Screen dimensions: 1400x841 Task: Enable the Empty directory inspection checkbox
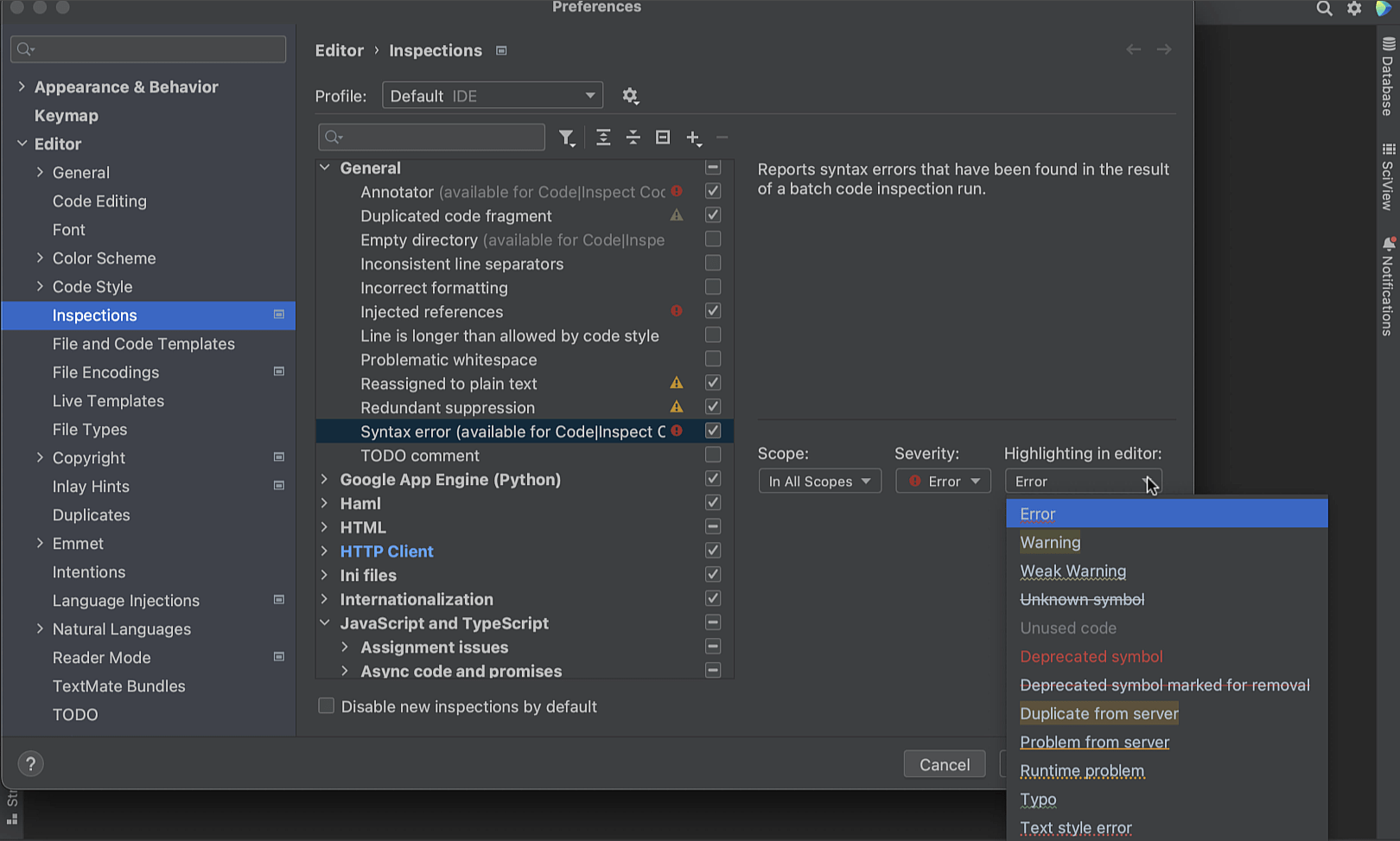713,239
